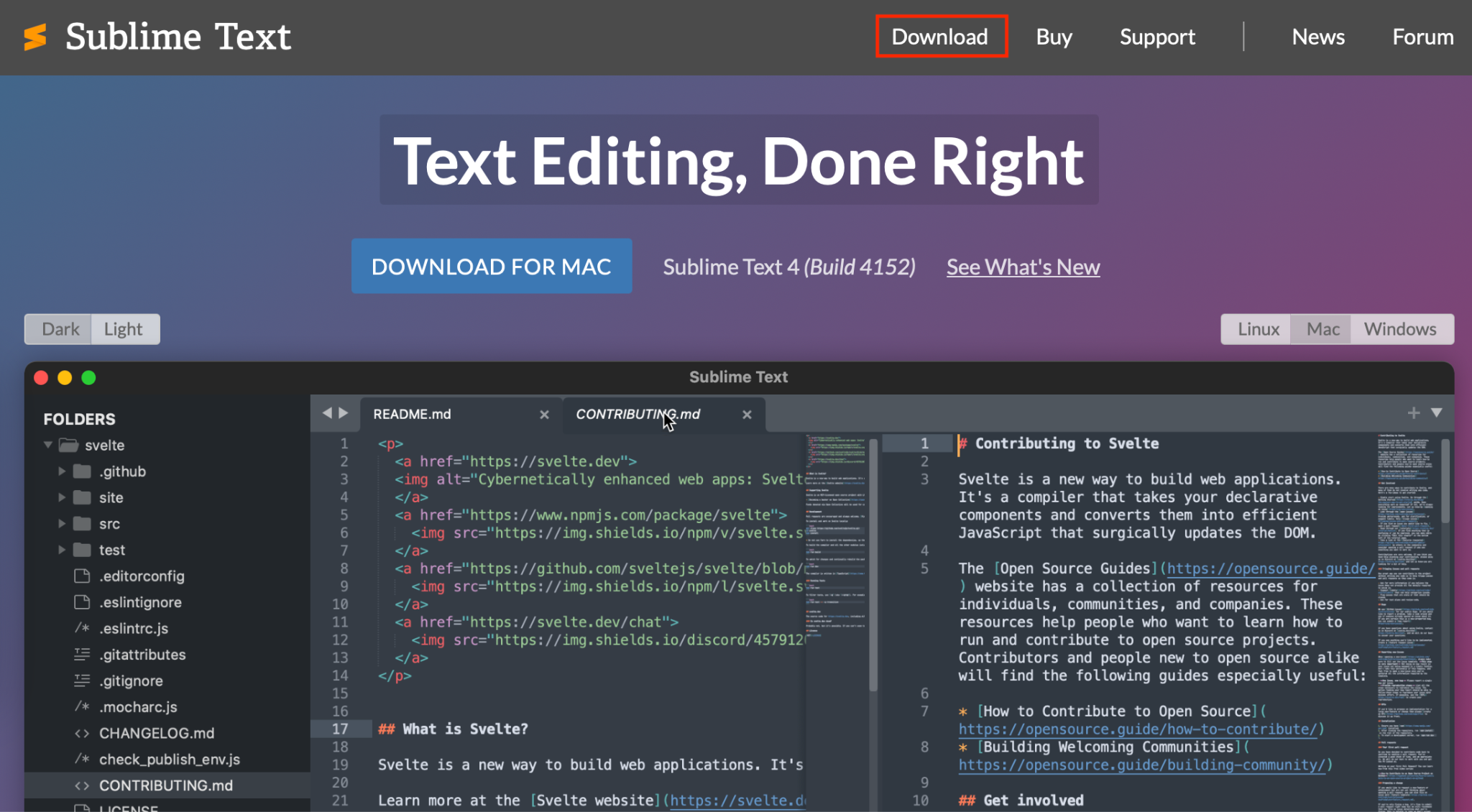1472x812 pixels.
Task: Go to previous tab with left arrow
Action: click(x=327, y=412)
